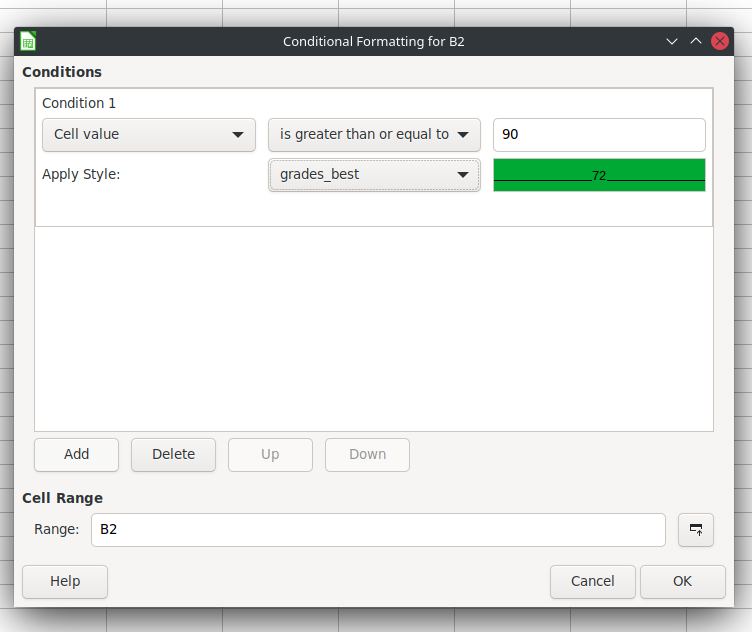752x632 pixels.
Task: Select the Condition 1 entry label
Action: (x=79, y=103)
